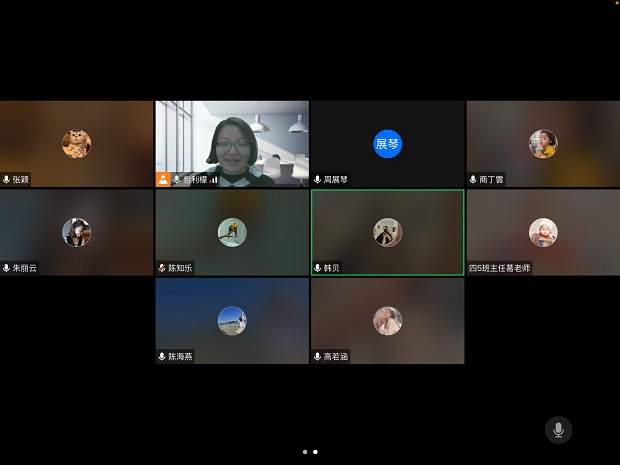Click the mic icon beside 高若涵
The height and width of the screenshot is (465, 620).
pos(318,356)
